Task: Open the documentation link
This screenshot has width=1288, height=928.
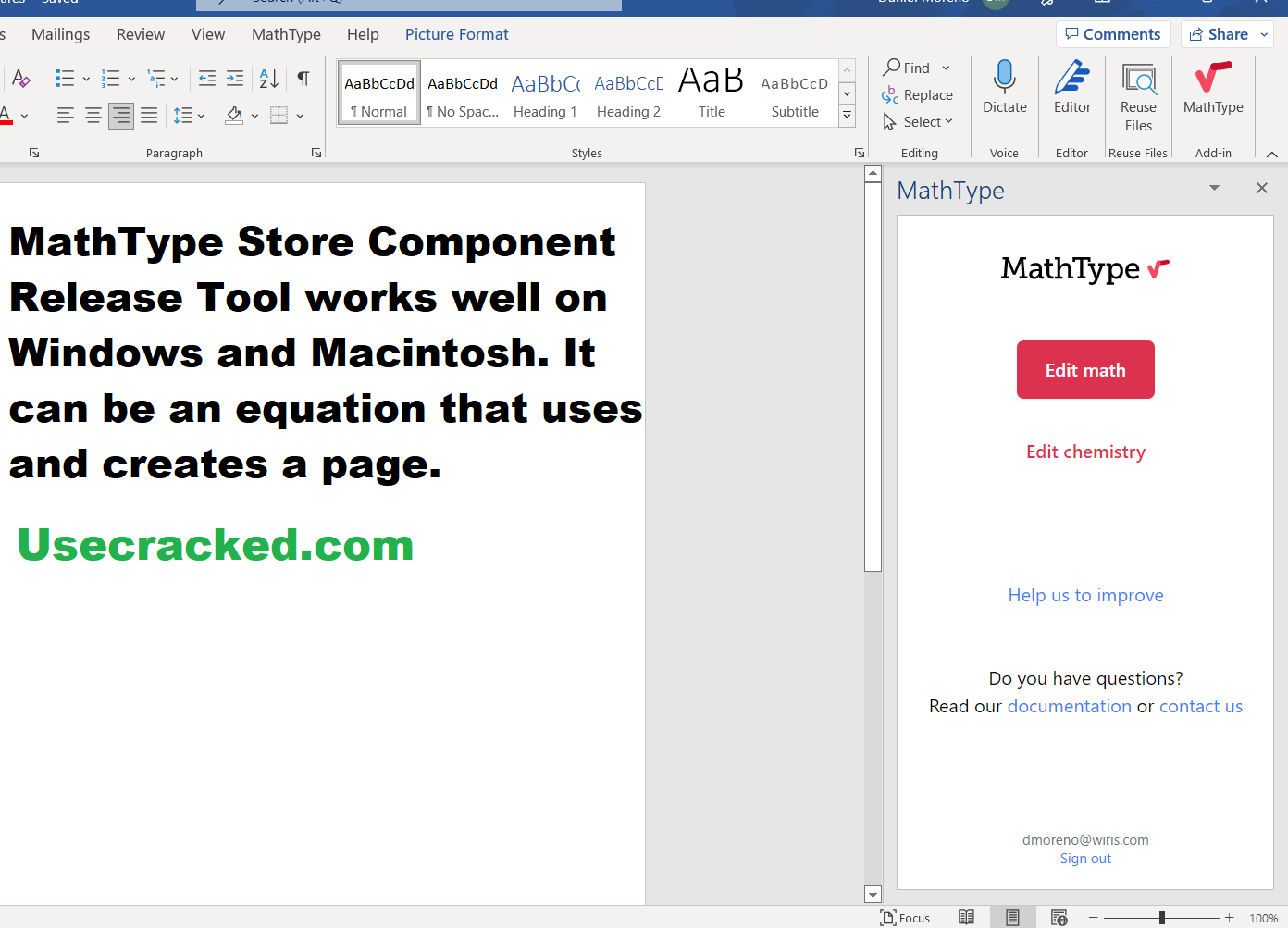Action: pyautogui.click(x=1069, y=706)
